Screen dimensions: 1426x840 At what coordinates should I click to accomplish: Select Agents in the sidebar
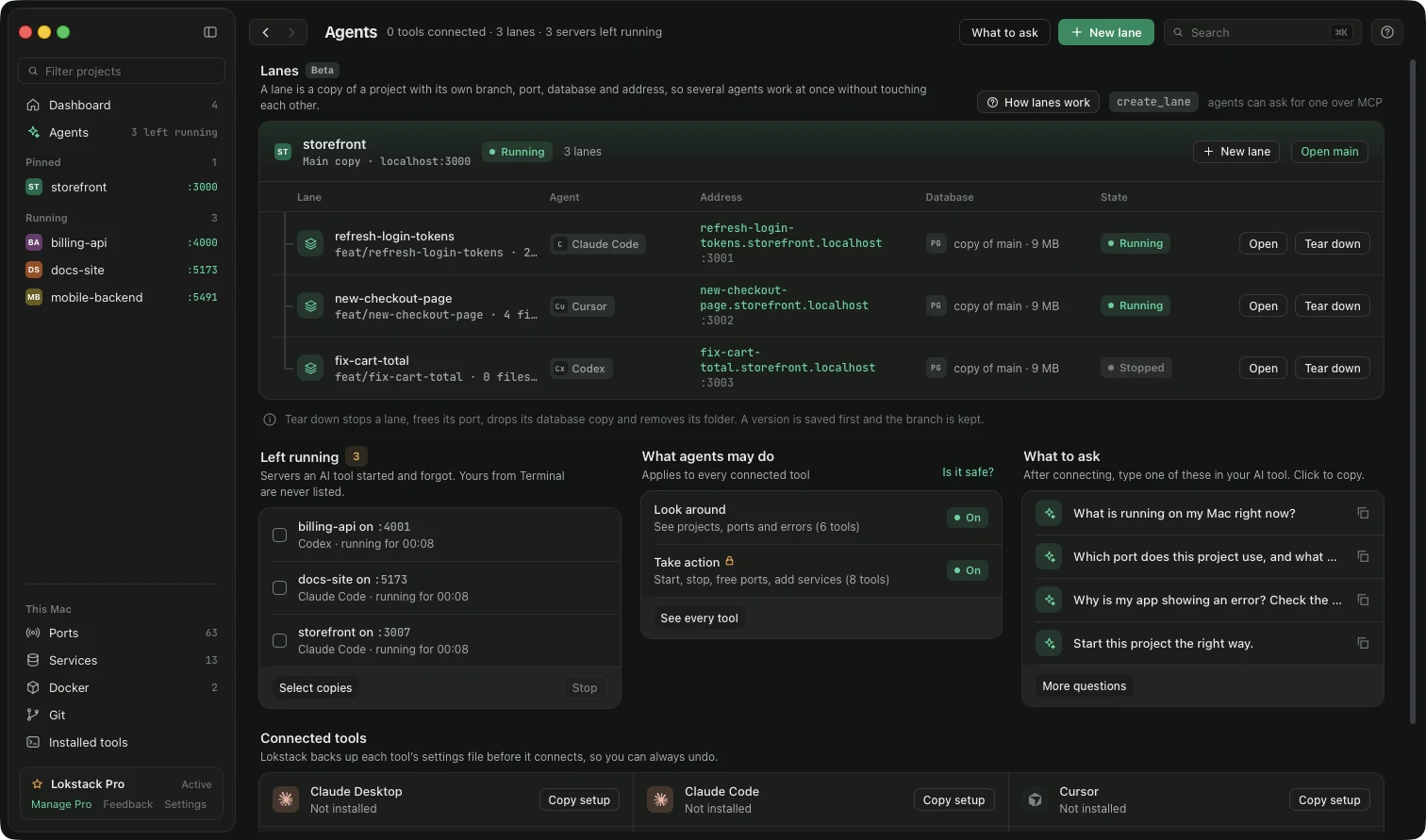pos(122,132)
